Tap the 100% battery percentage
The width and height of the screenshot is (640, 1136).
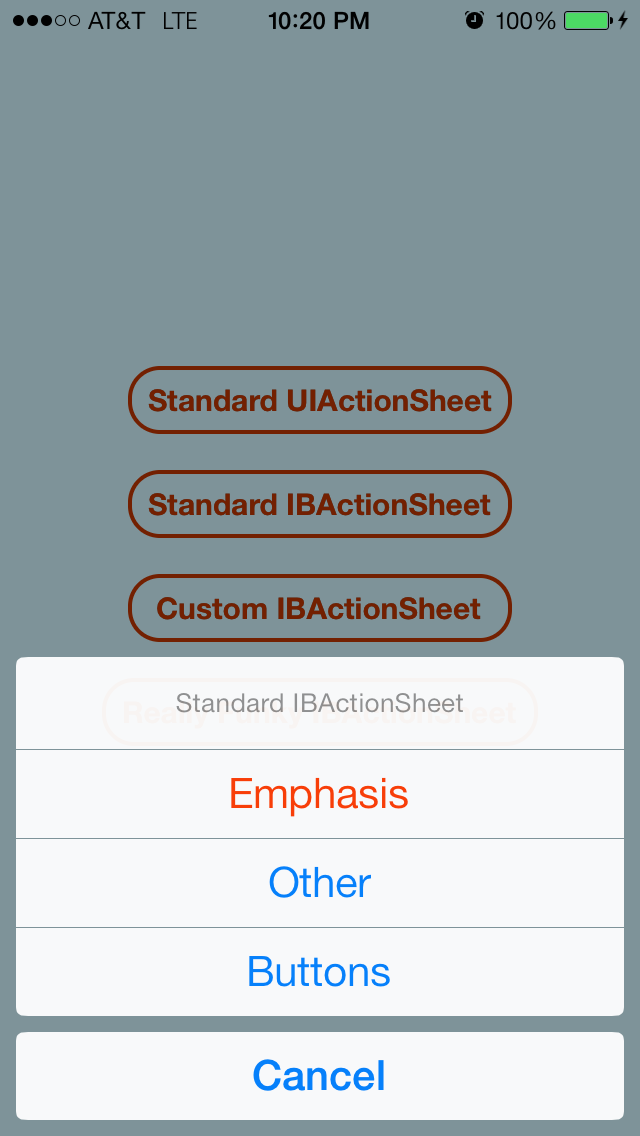[x=525, y=21]
